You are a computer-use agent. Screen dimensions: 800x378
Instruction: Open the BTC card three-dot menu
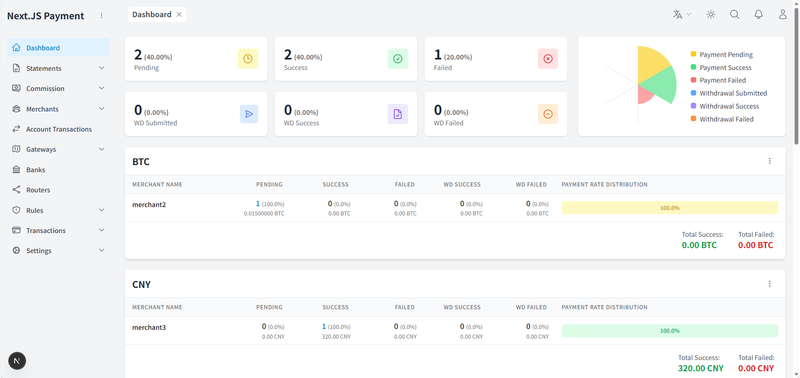click(x=770, y=161)
